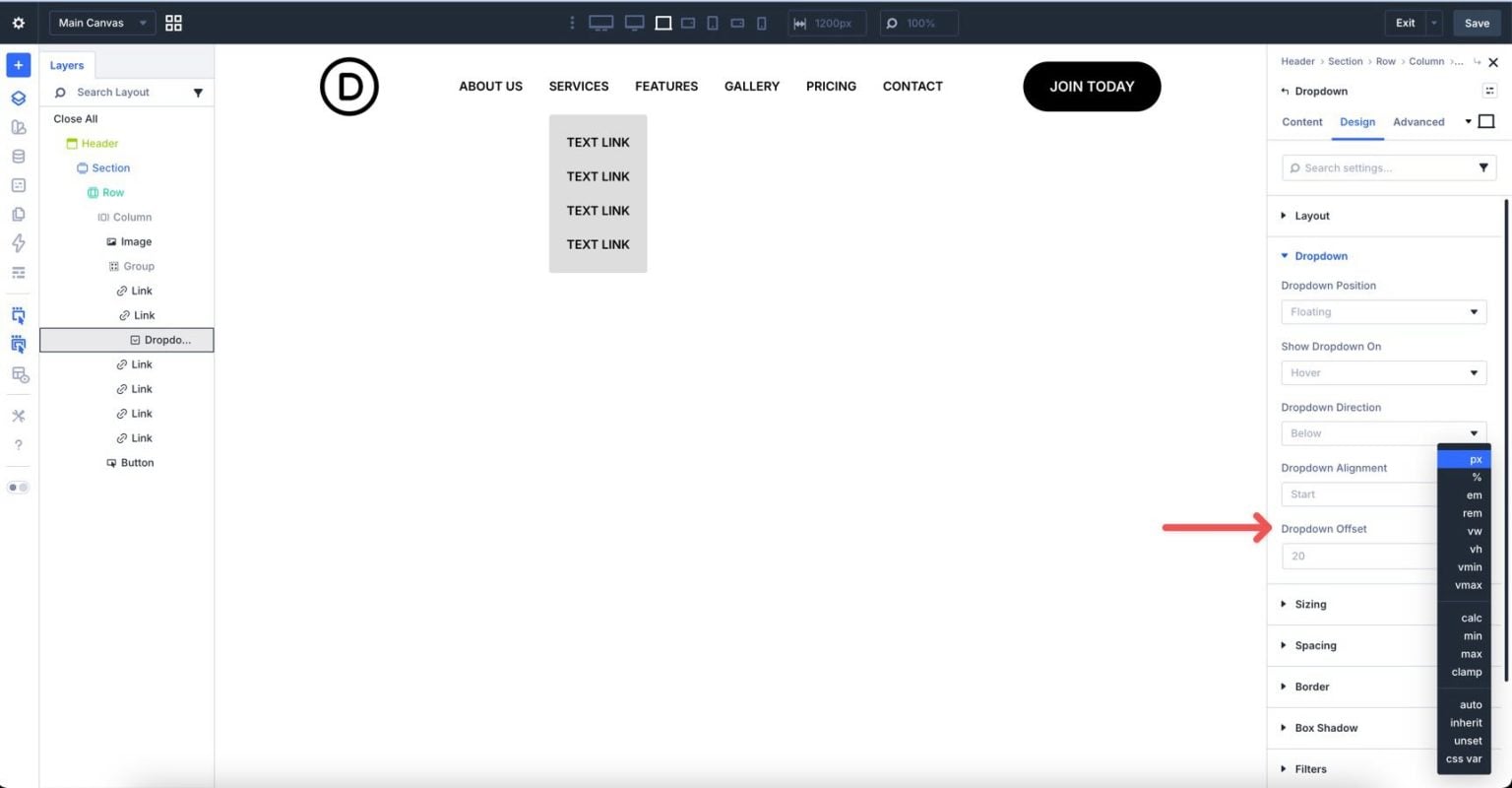Click the JOIN TODAY button on the canvas

[x=1092, y=87]
